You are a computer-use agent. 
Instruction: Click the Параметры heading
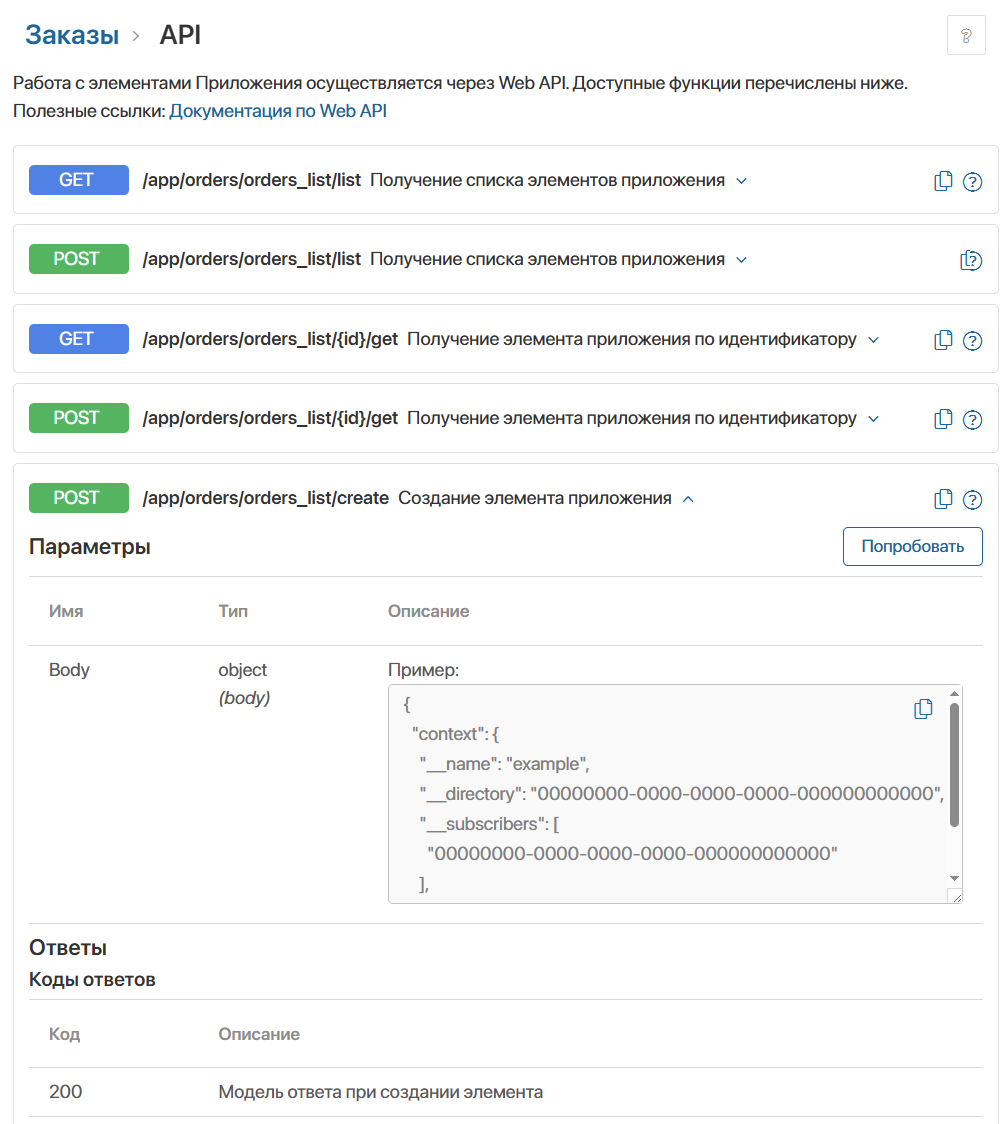(x=90, y=547)
